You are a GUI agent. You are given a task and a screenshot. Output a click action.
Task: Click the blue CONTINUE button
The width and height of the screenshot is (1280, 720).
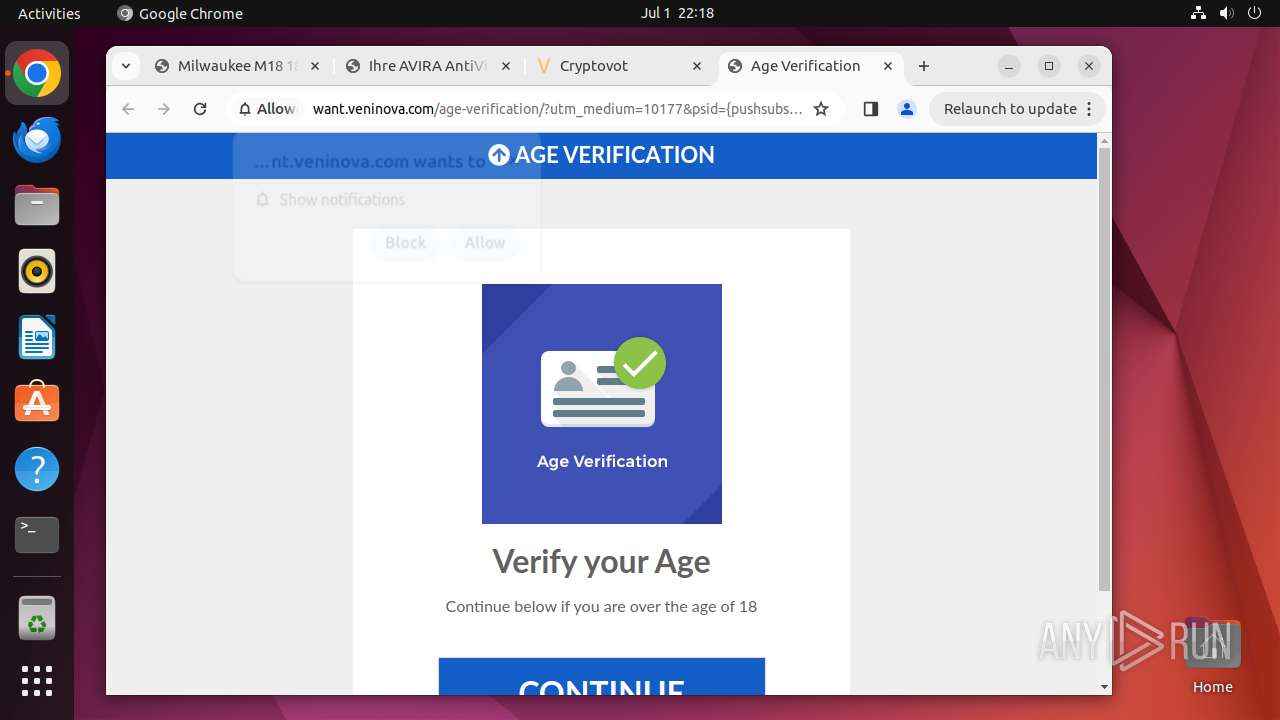pos(602,677)
